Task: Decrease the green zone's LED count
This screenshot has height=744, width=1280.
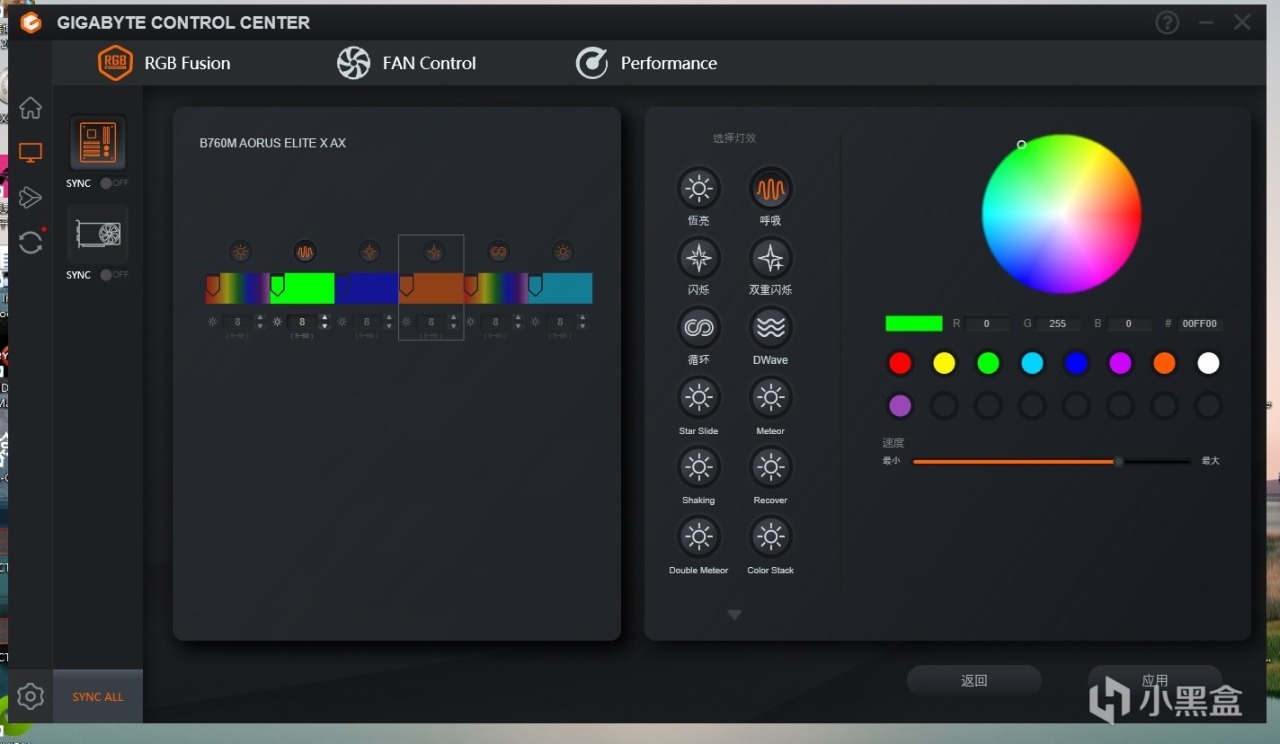Action: coord(324,326)
